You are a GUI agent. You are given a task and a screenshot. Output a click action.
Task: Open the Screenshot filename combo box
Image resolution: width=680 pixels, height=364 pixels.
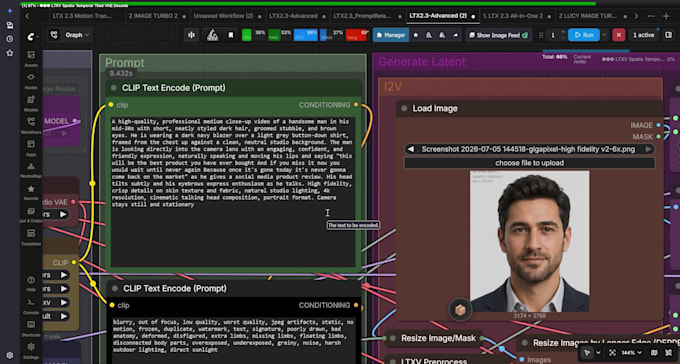click(529, 149)
